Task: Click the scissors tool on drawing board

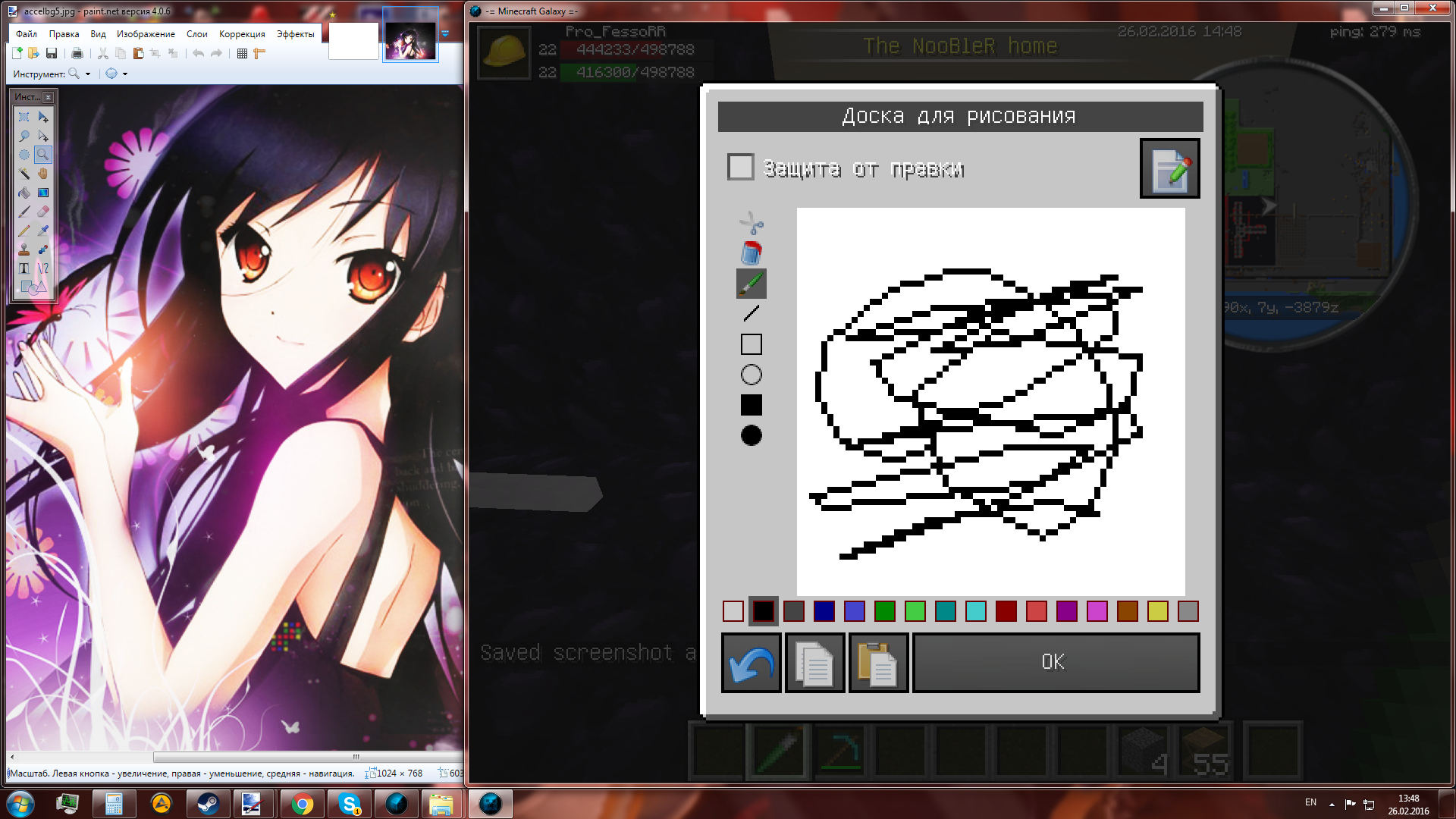Action: pos(751,223)
